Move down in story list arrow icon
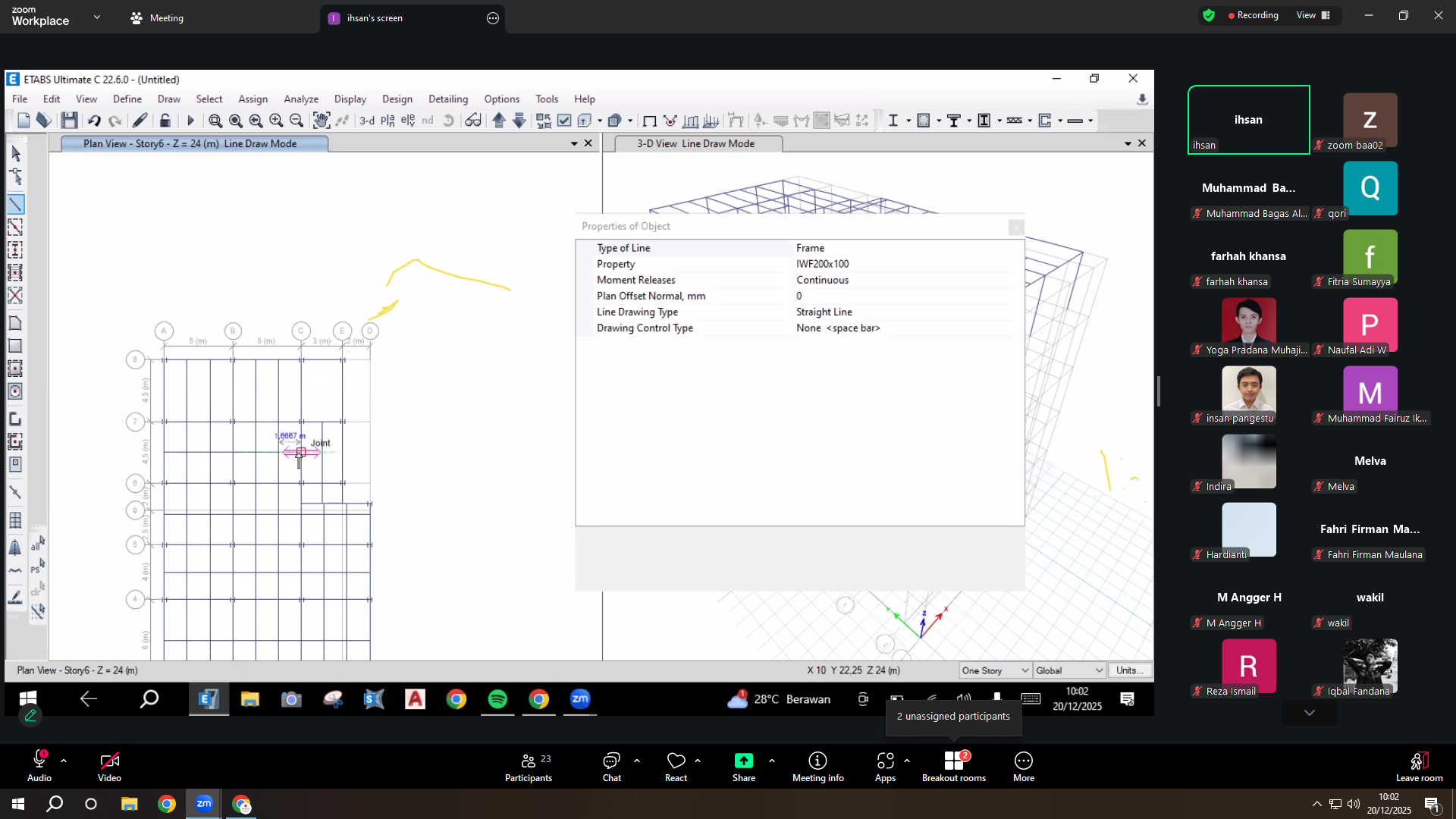 [x=519, y=120]
